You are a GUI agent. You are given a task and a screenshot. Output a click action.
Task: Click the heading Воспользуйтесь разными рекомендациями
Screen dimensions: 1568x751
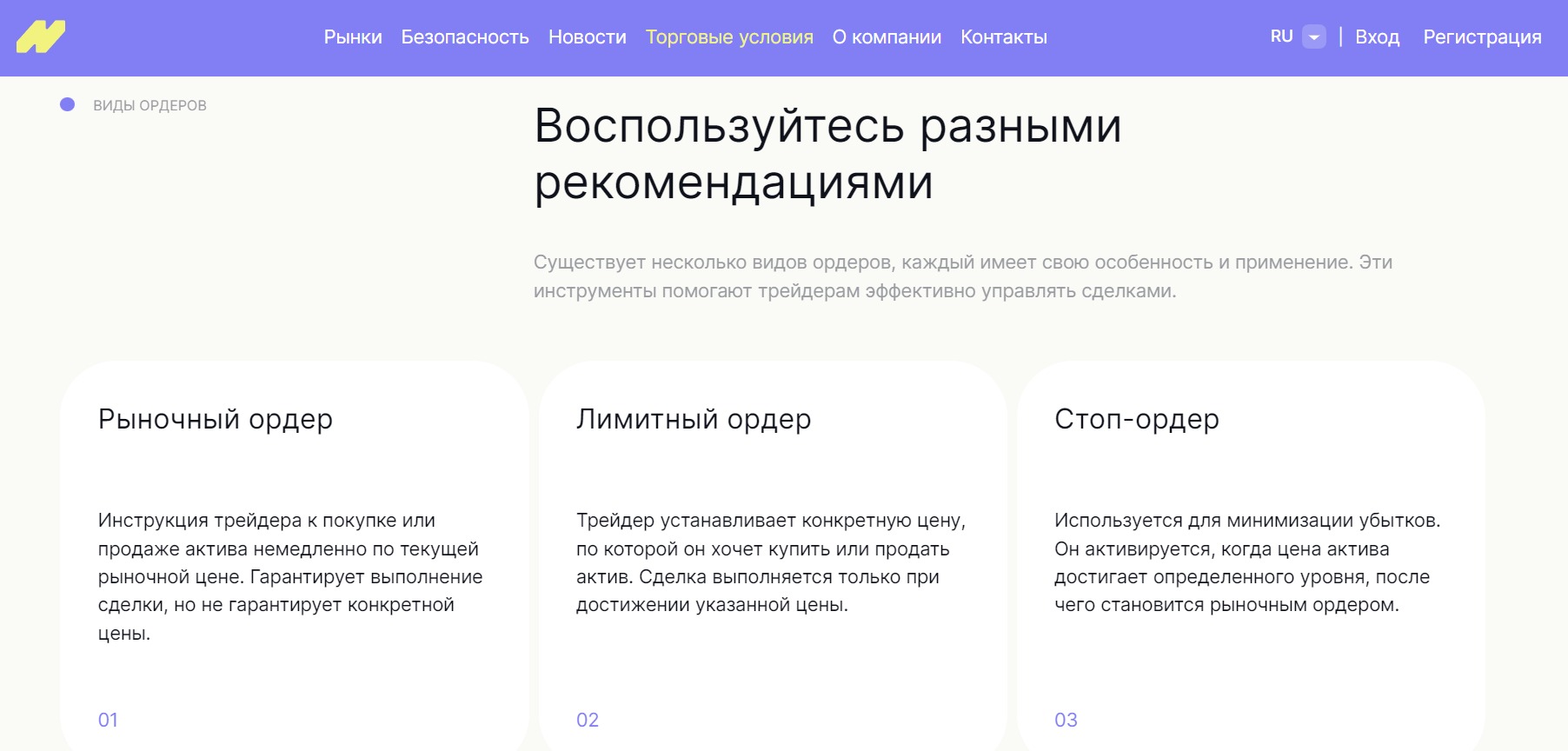(827, 154)
